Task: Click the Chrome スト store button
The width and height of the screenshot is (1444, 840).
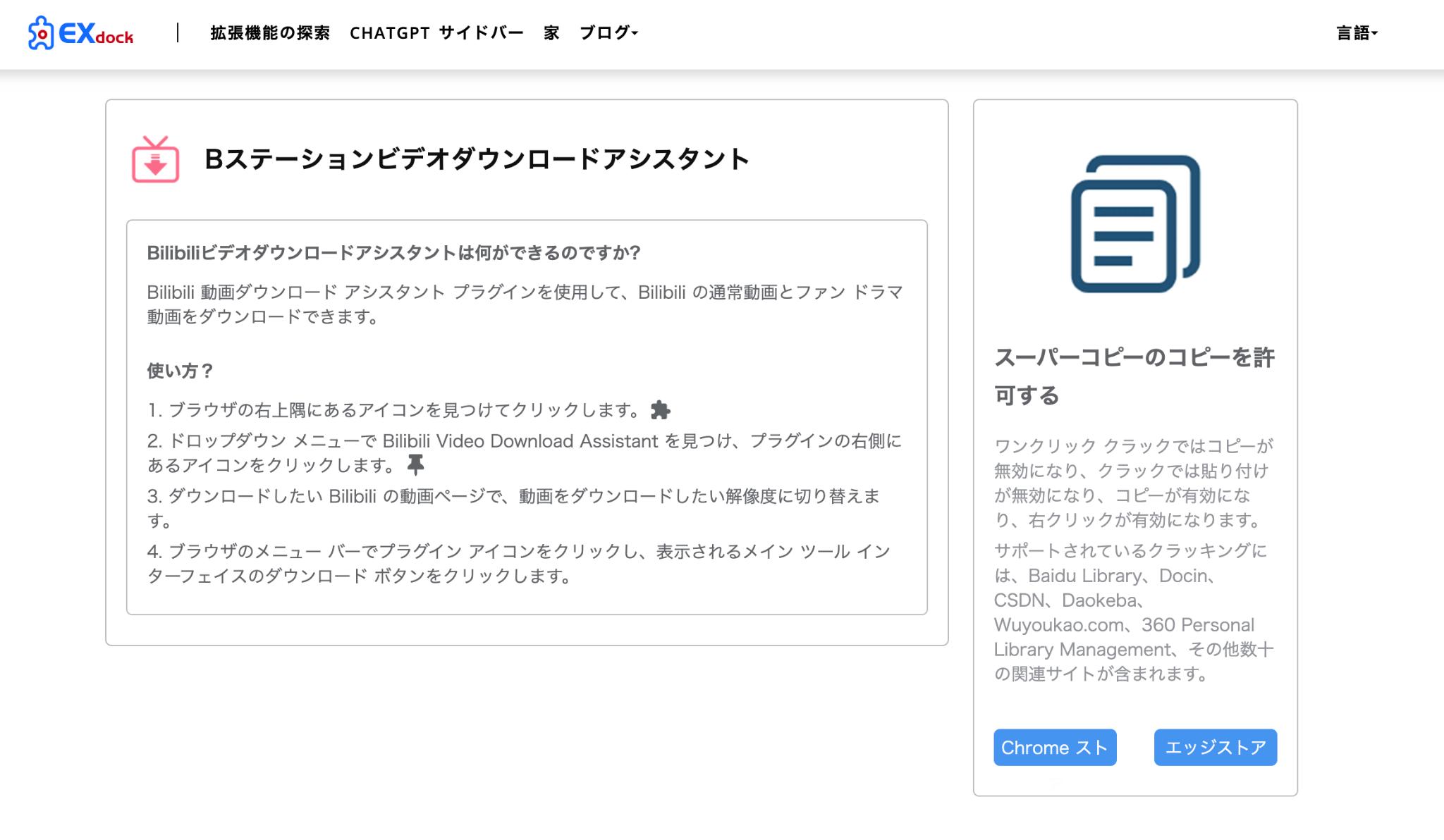Action: tap(1055, 747)
